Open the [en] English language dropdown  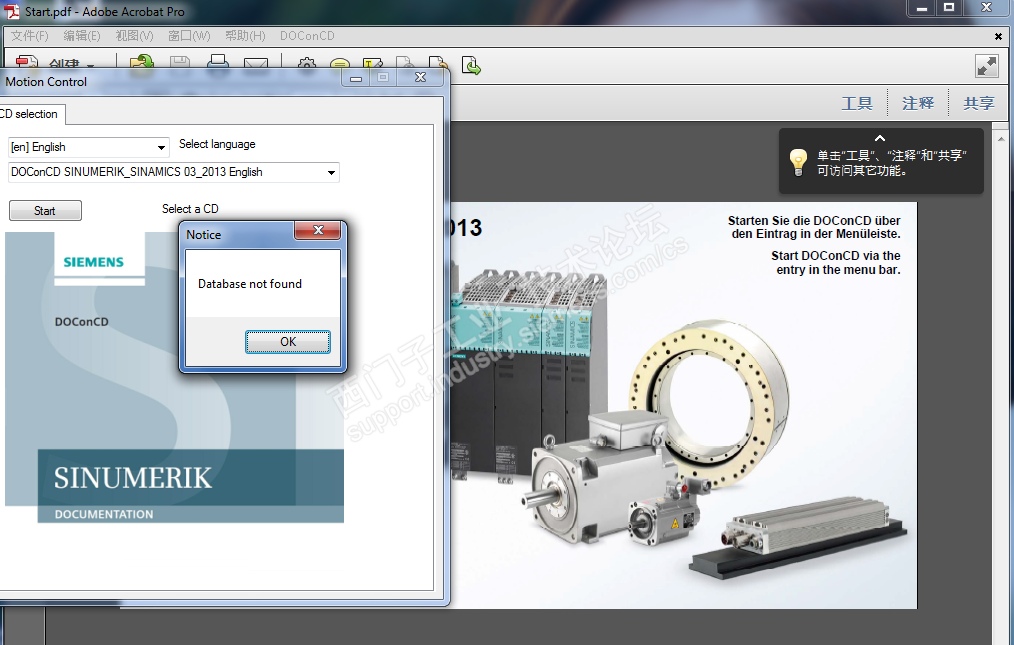coord(89,147)
